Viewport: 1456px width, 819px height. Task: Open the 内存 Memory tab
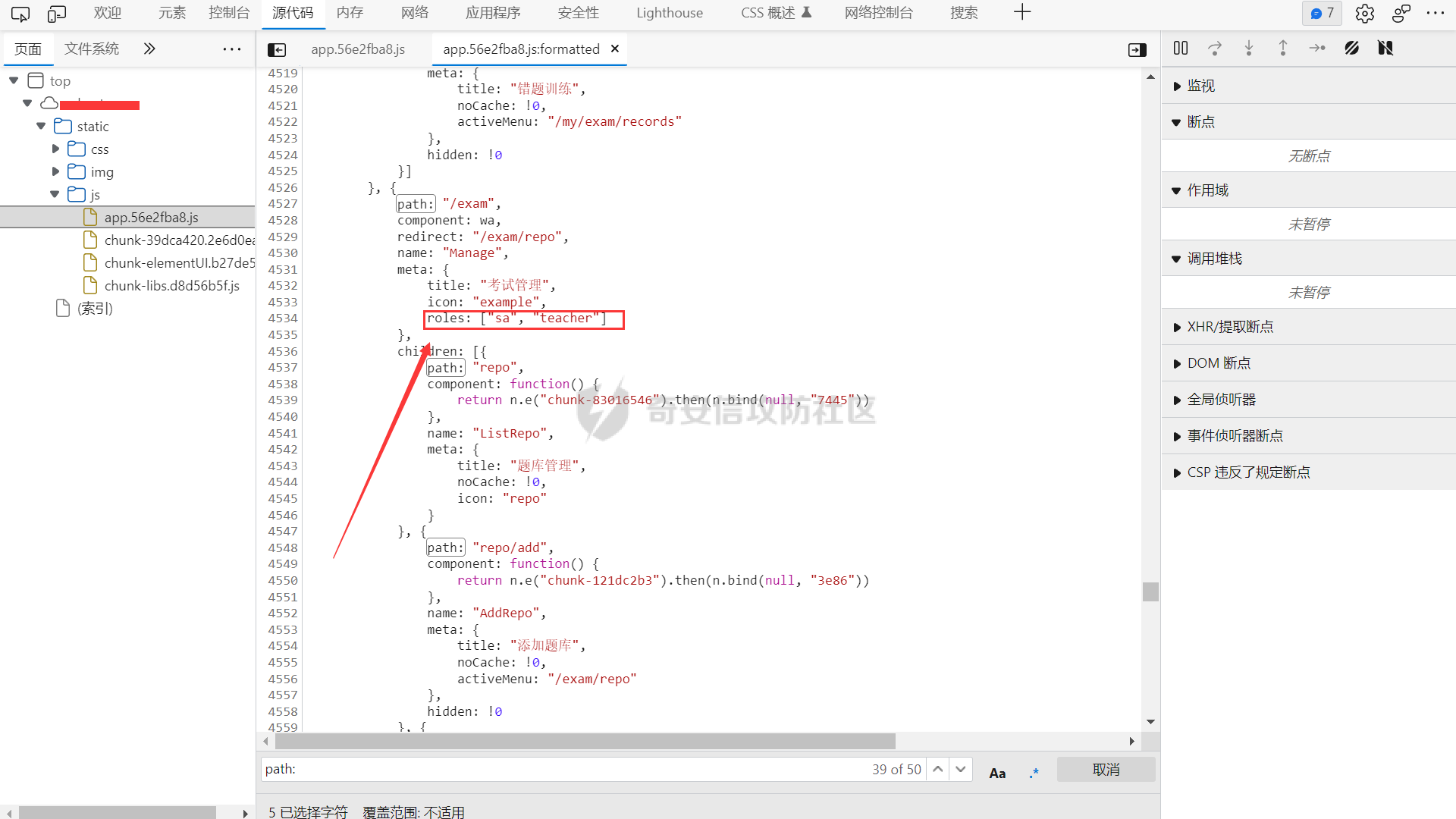[x=350, y=13]
